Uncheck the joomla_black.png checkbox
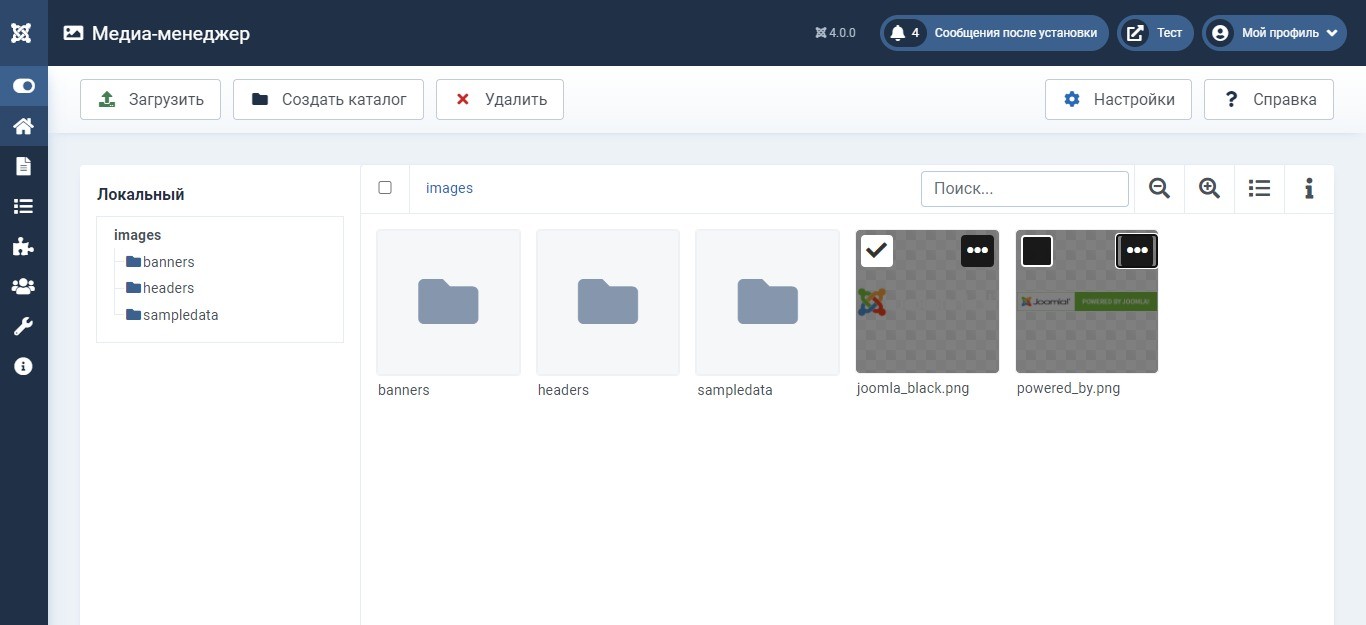This screenshot has width=1366, height=625. click(877, 251)
